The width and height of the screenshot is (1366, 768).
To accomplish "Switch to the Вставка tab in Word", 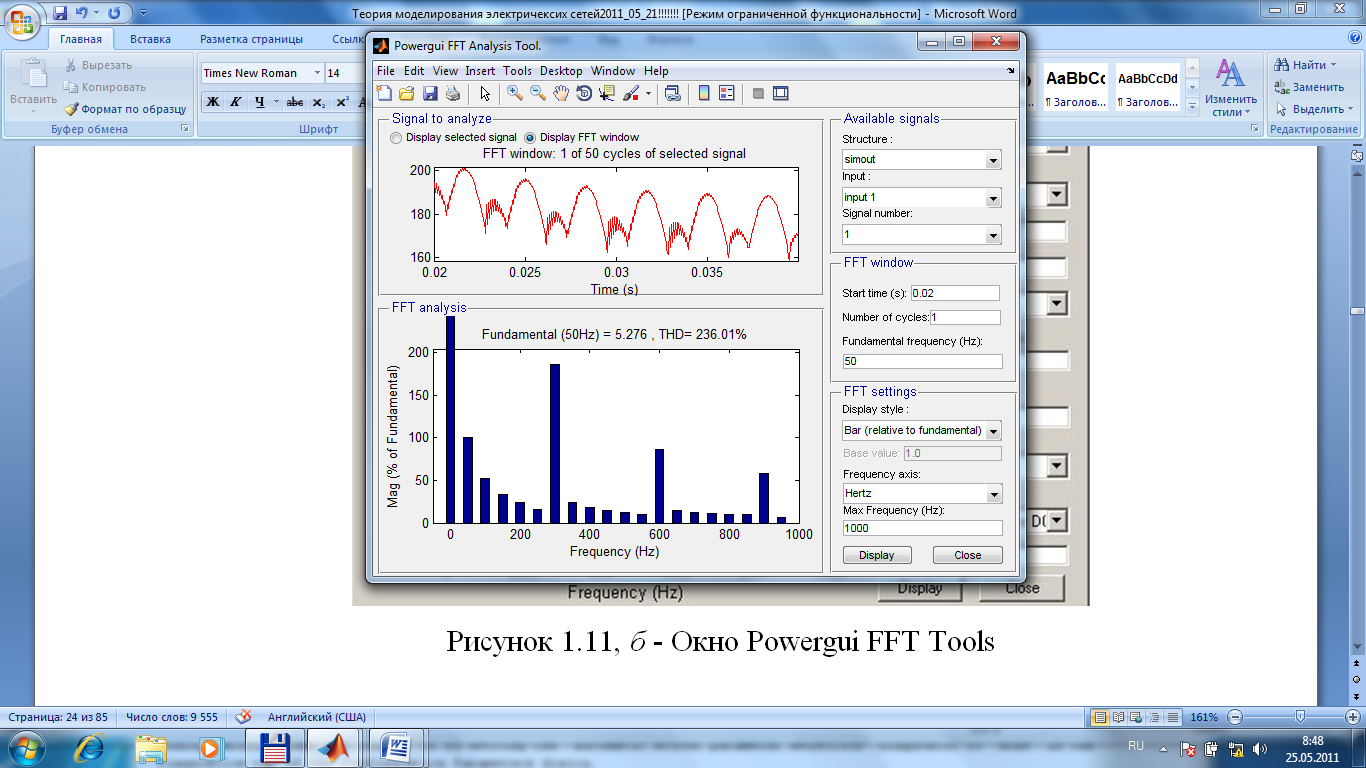I will (150, 39).
